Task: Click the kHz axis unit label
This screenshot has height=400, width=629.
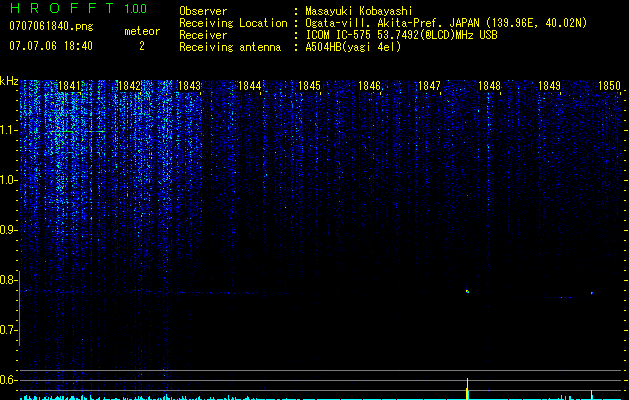Action: click(x=9, y=81)
